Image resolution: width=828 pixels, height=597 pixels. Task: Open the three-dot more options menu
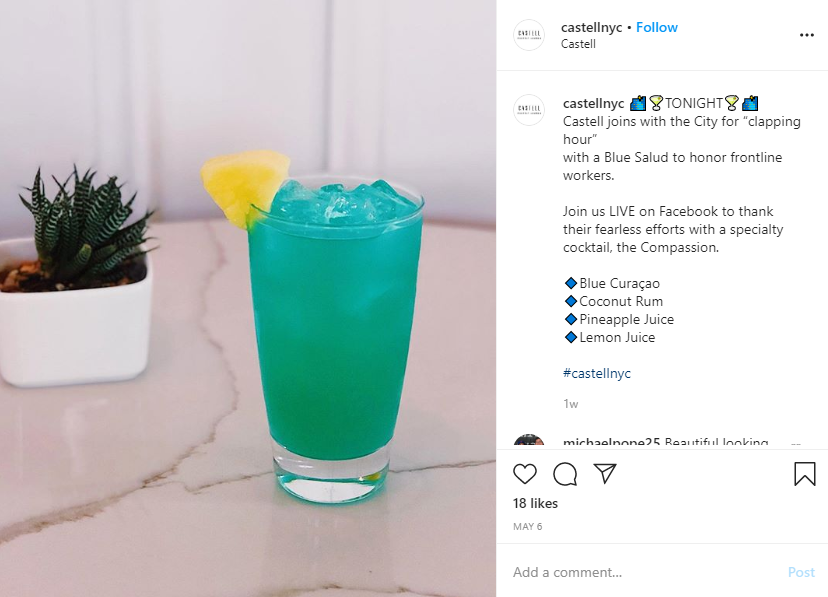click(x=806, y=35)
